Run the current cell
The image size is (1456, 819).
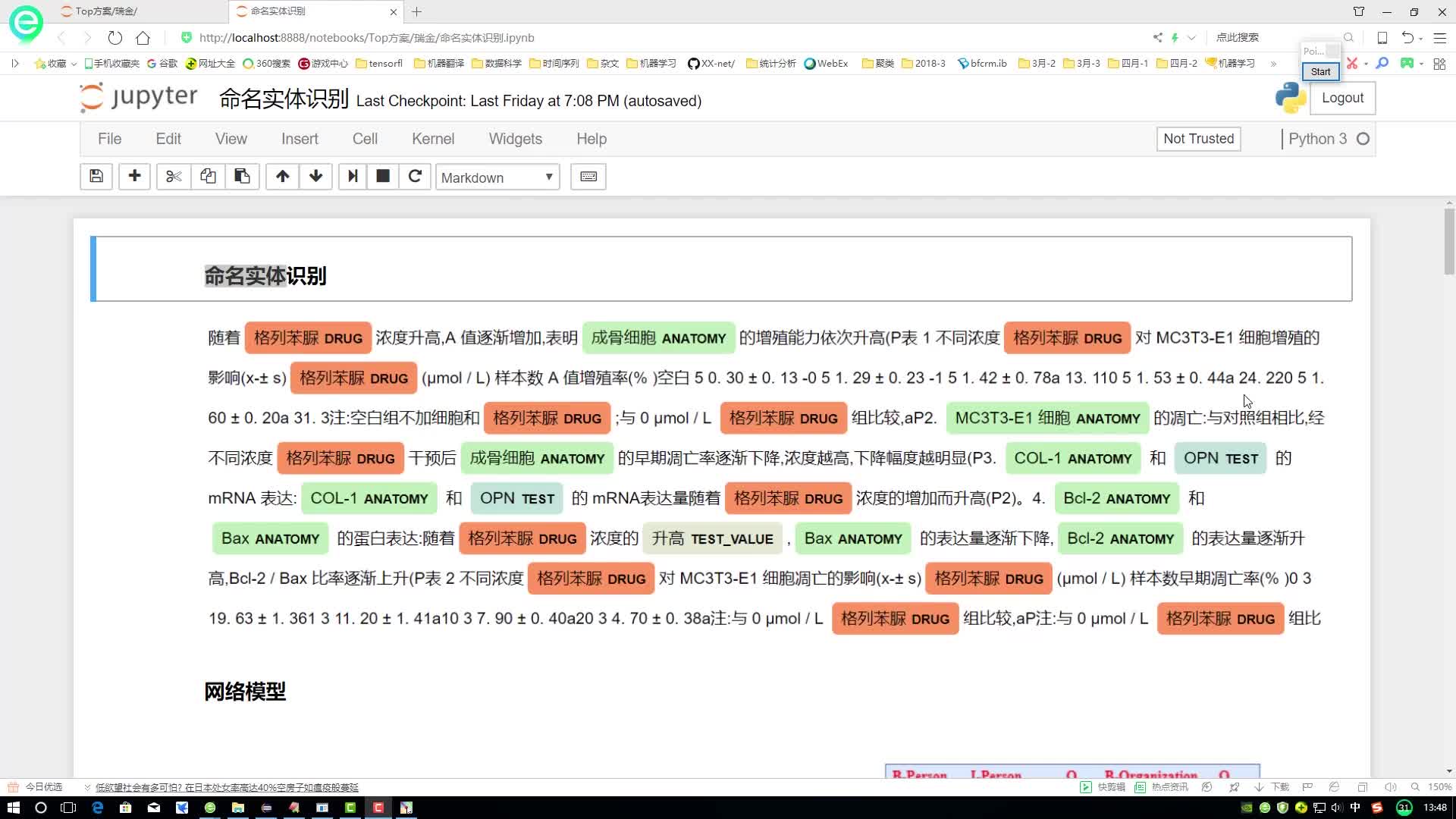353,177
